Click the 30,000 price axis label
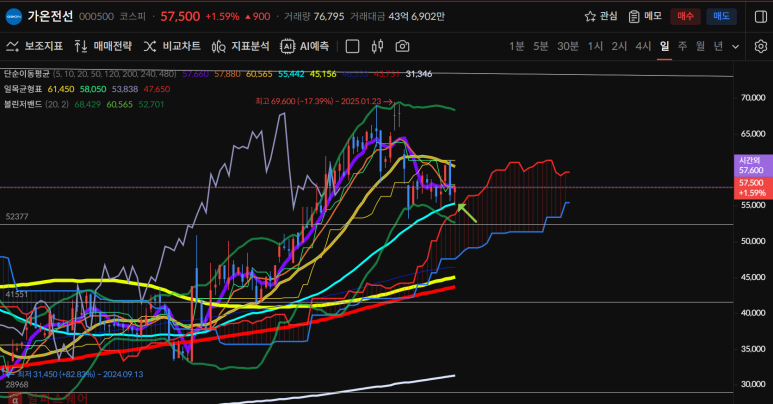Screen dimensions: 773x404 coord(753,384)
